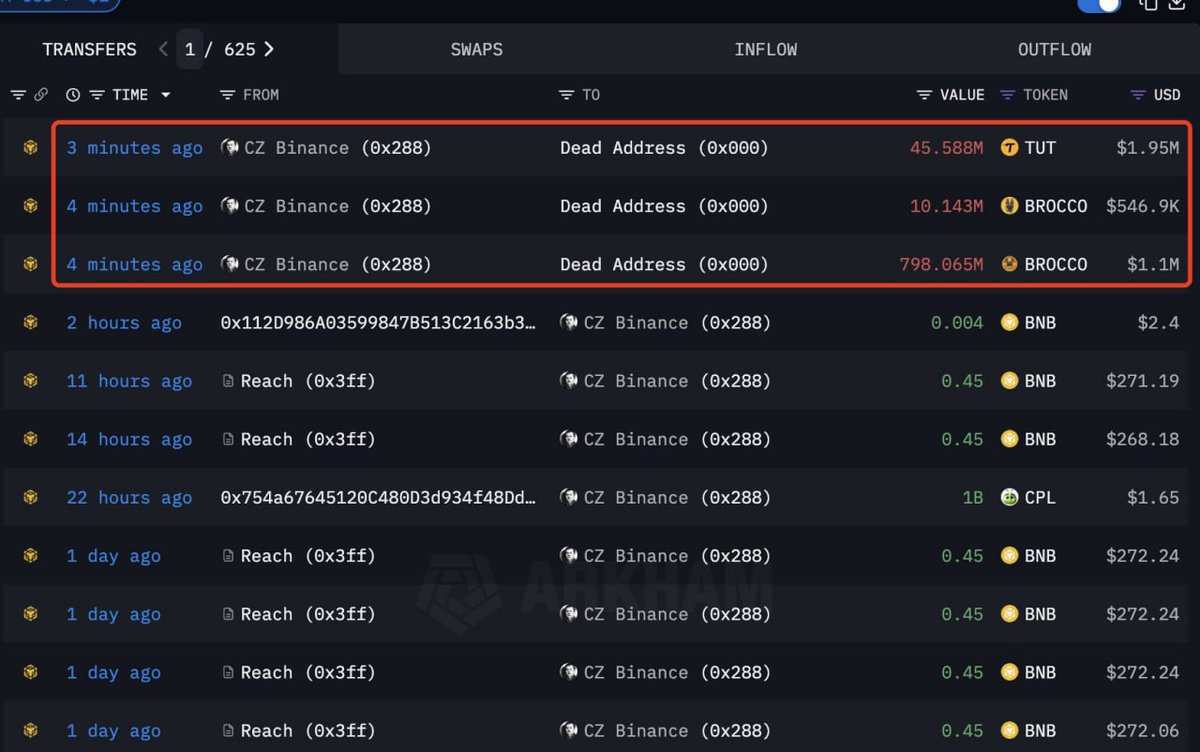This screenshot has height=752, width=1200.
Task: Click the chain cube icon in 14 hours ago row
Action: pos(31,439)
